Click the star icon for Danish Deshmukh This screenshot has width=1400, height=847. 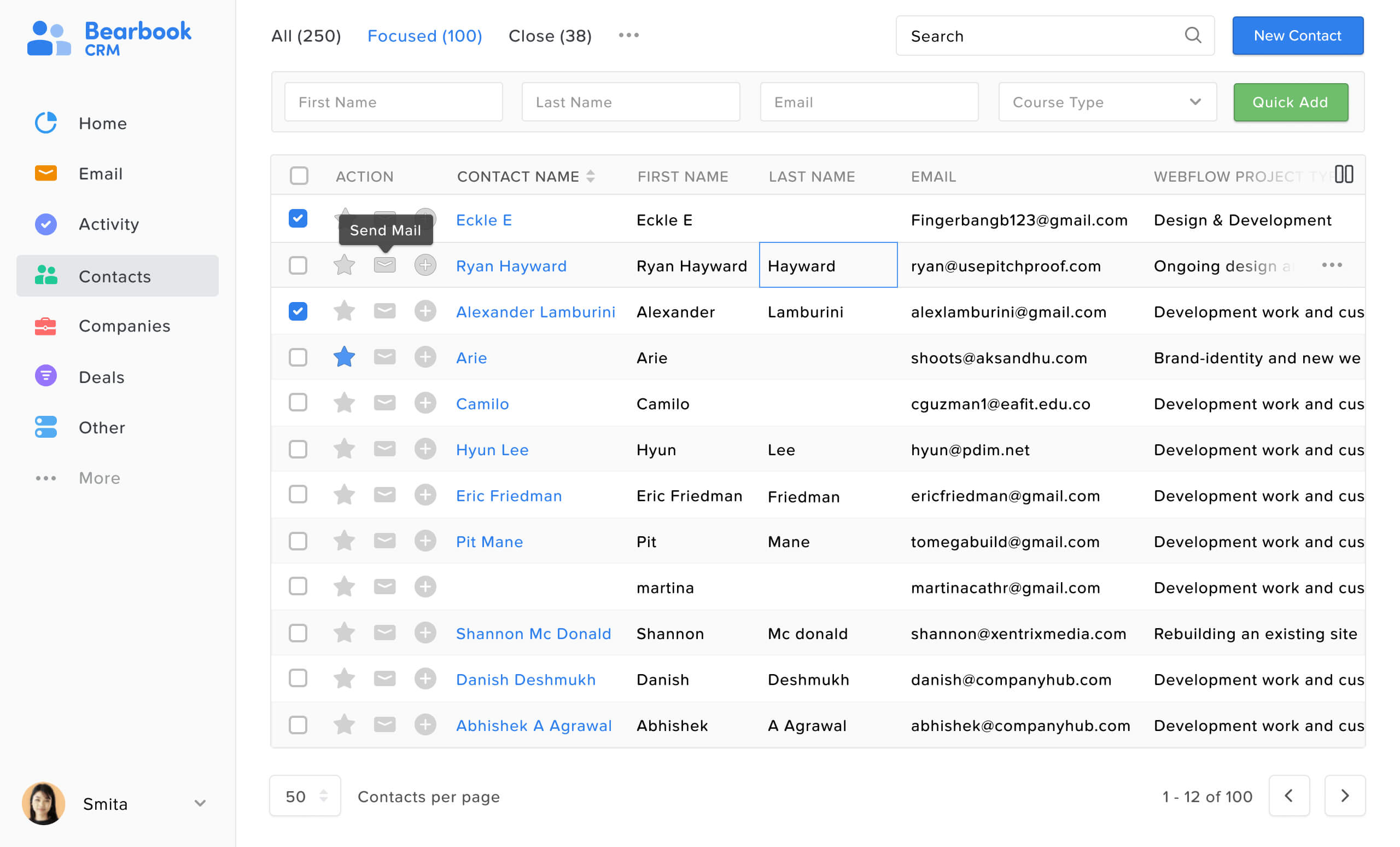pyautogui.click(x=345, y=680)
